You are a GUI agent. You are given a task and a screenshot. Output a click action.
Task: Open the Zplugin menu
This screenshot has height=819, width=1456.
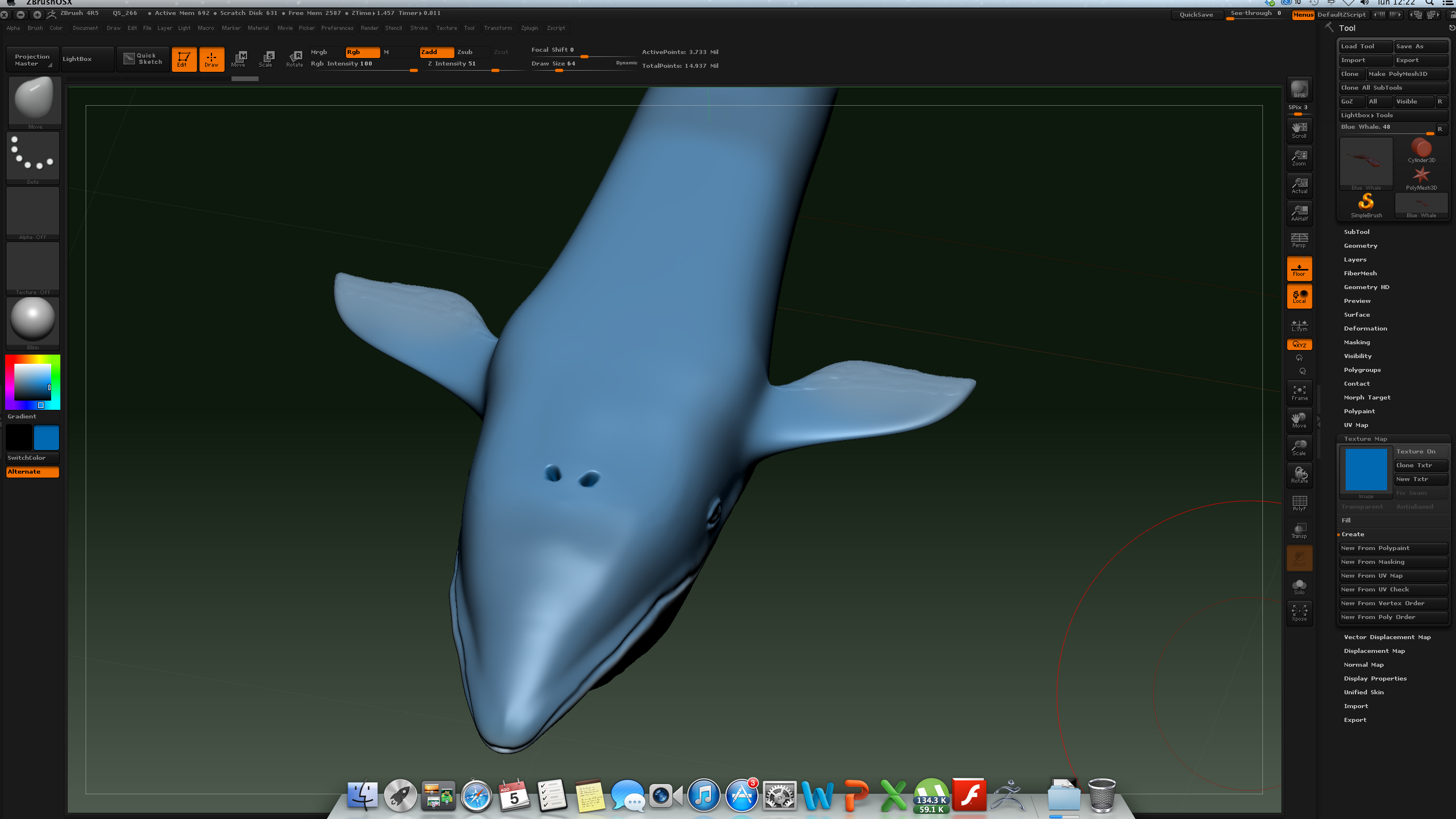(529, 28)
